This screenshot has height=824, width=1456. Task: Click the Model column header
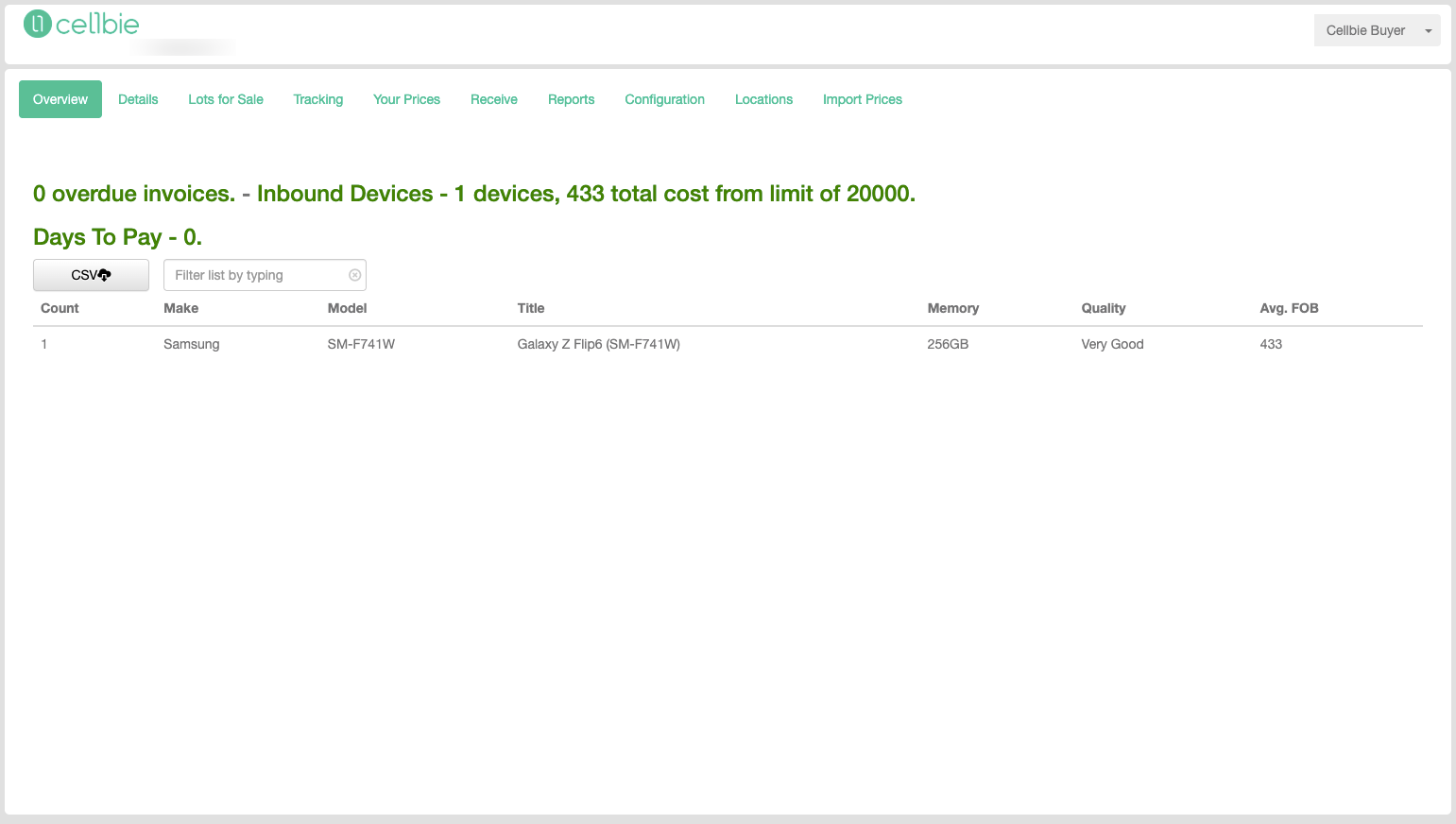tap(347, 308)
